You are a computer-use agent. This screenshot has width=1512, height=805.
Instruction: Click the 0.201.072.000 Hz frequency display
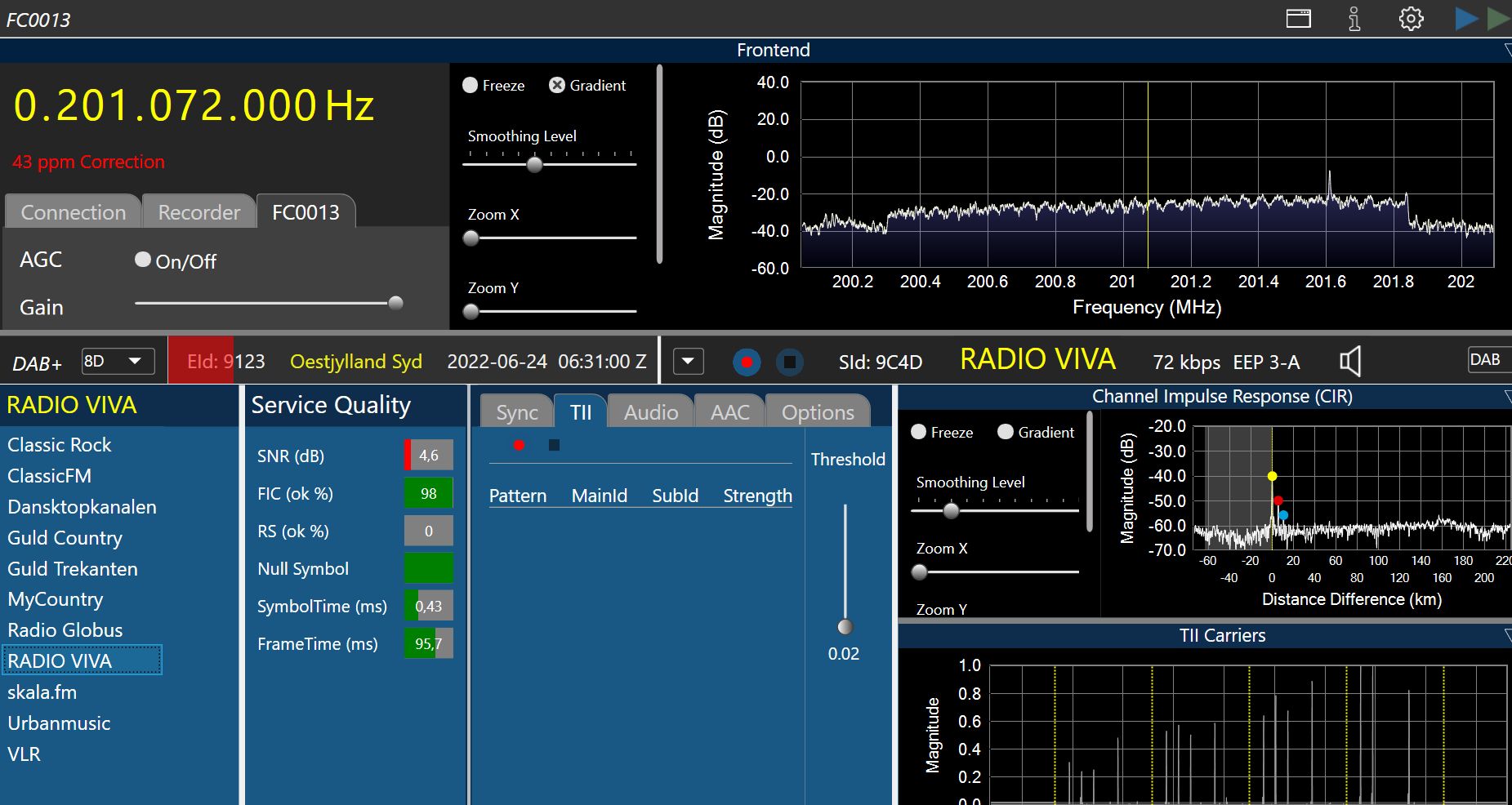click(x=194, y=106)
